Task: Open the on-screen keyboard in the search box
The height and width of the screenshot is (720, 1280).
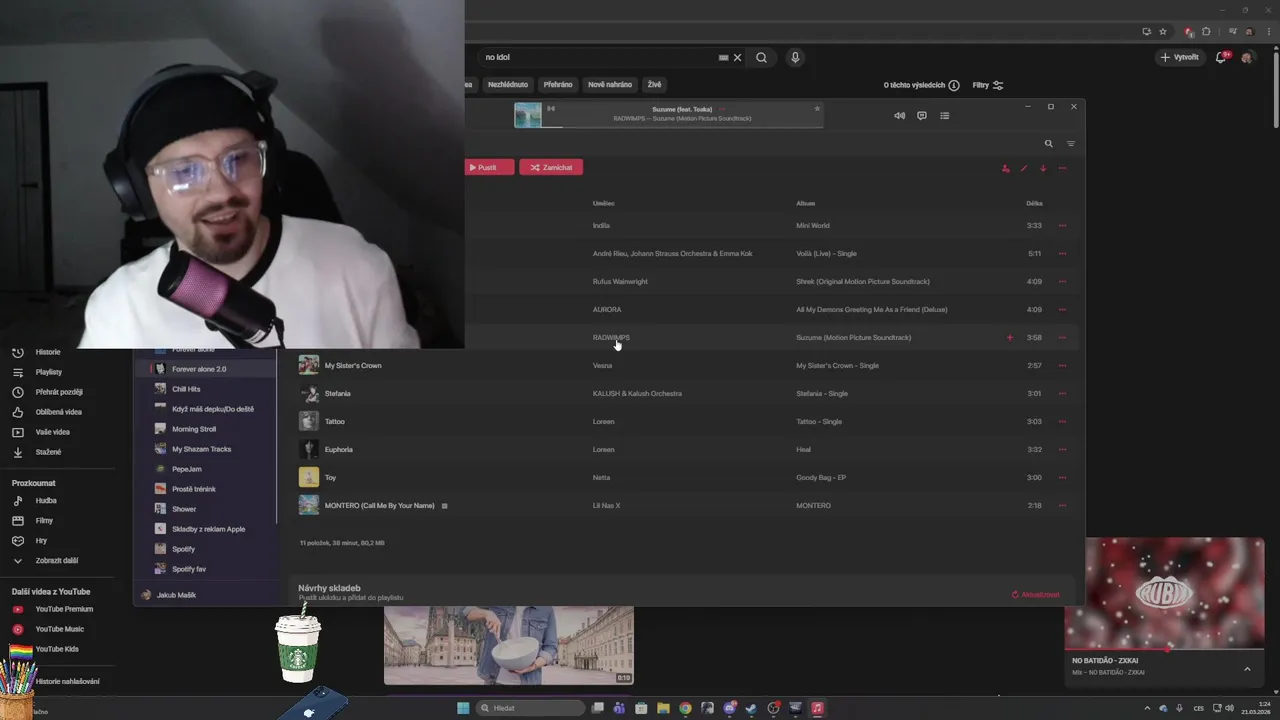Action: 723,57
